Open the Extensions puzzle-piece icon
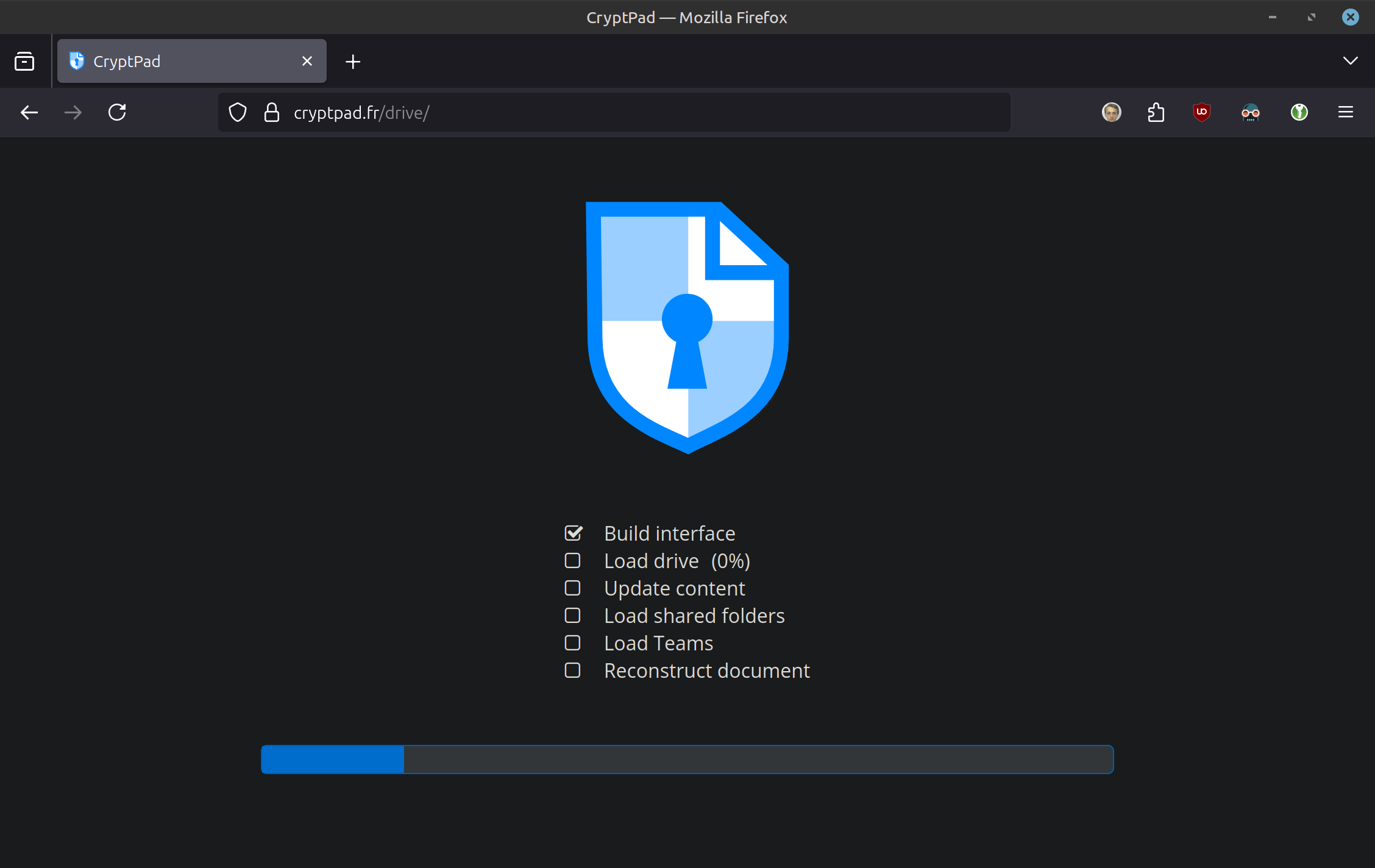The width and height of the screenshot is (1375, 868). [1156, 112]
